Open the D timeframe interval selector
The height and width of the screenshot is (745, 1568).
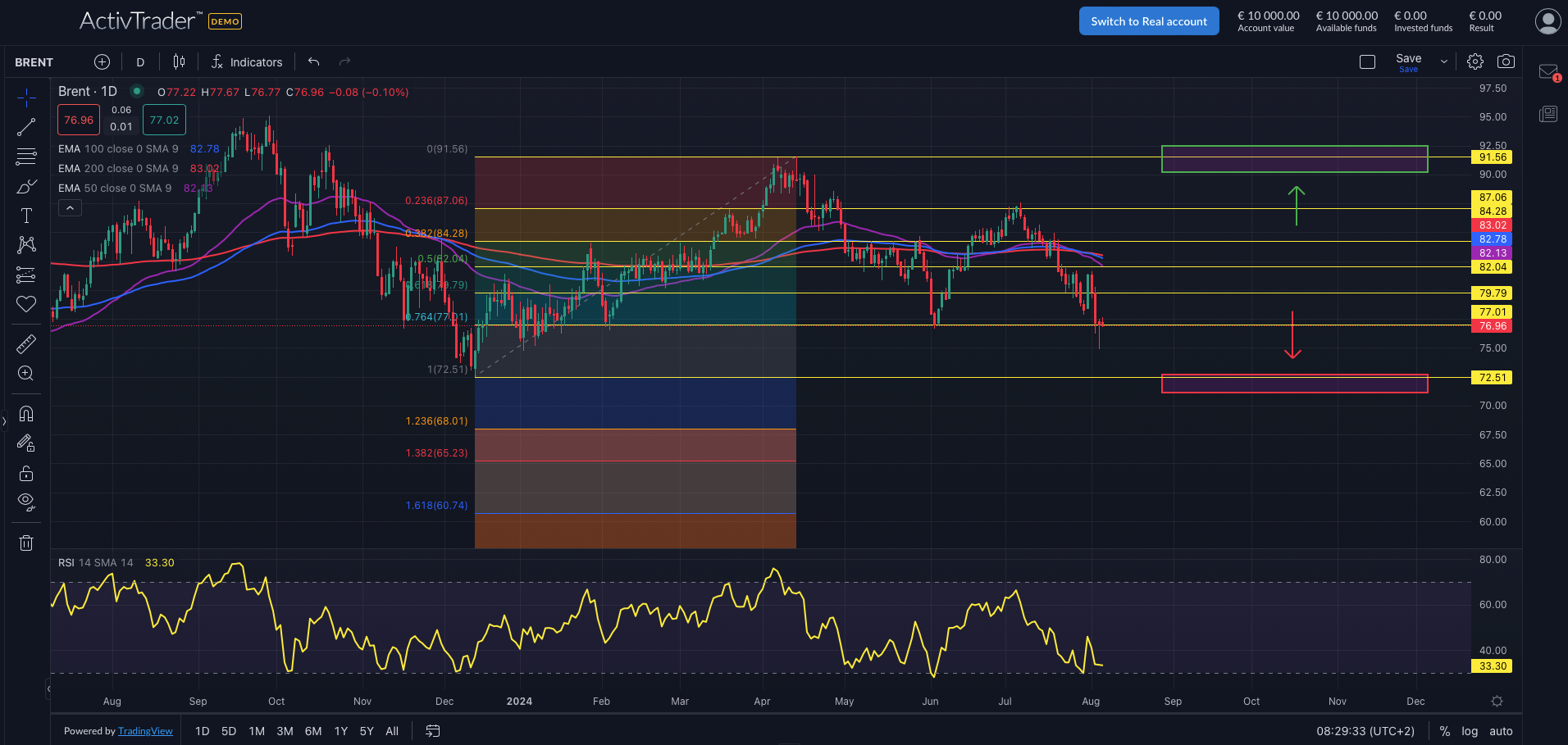(x=140, y=62)
